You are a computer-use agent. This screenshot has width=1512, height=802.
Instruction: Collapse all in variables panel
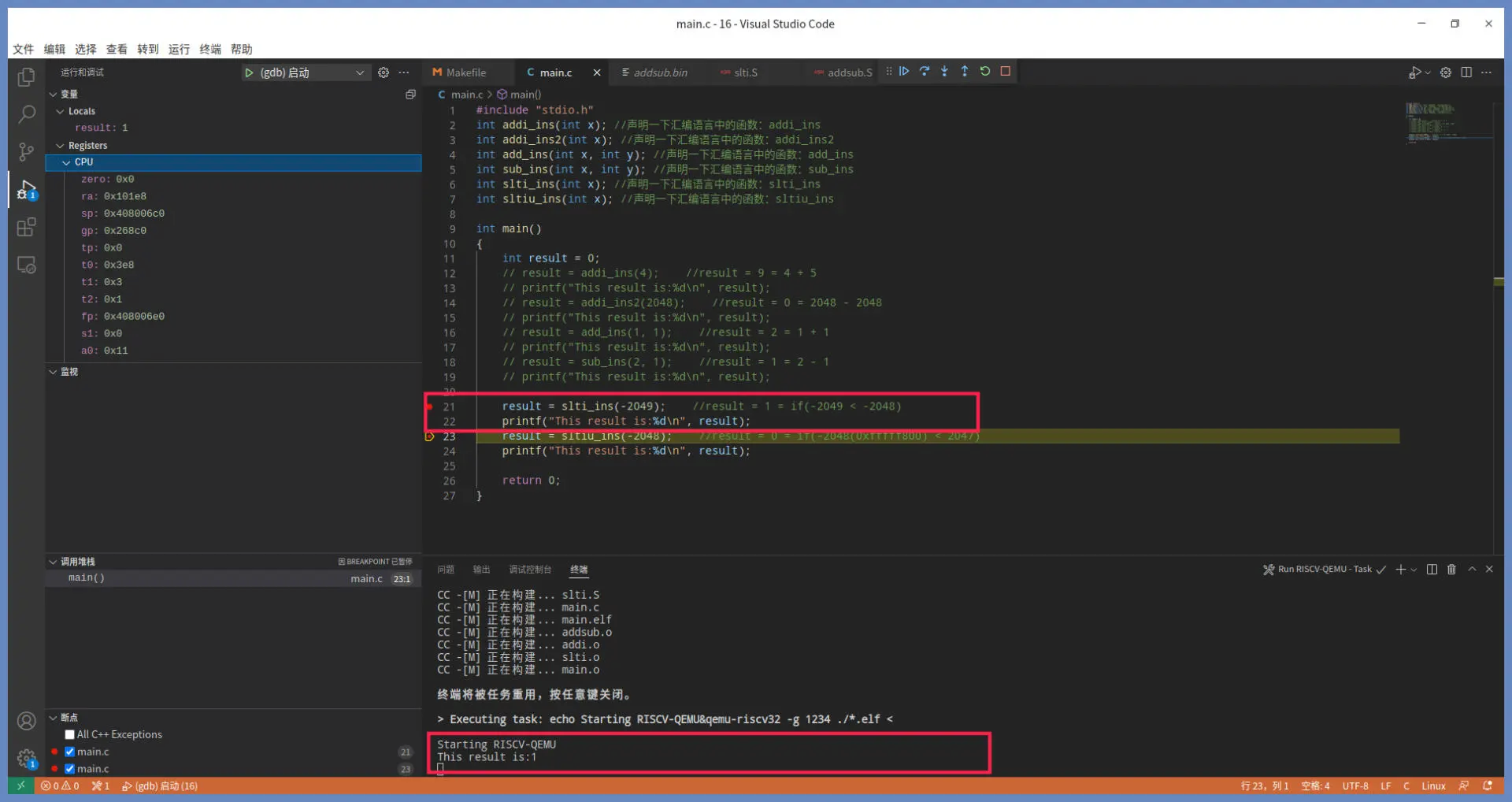pyautogui.click(x=410, y=95)
